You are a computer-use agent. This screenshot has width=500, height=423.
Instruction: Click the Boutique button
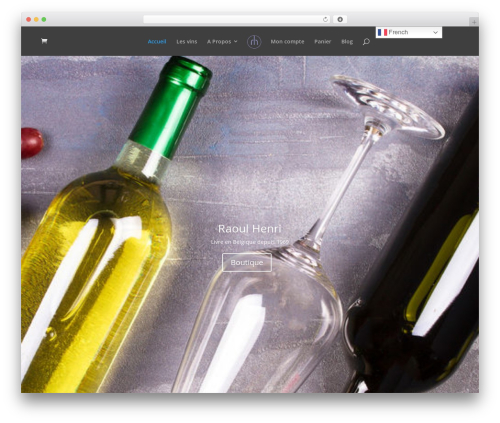247,263
